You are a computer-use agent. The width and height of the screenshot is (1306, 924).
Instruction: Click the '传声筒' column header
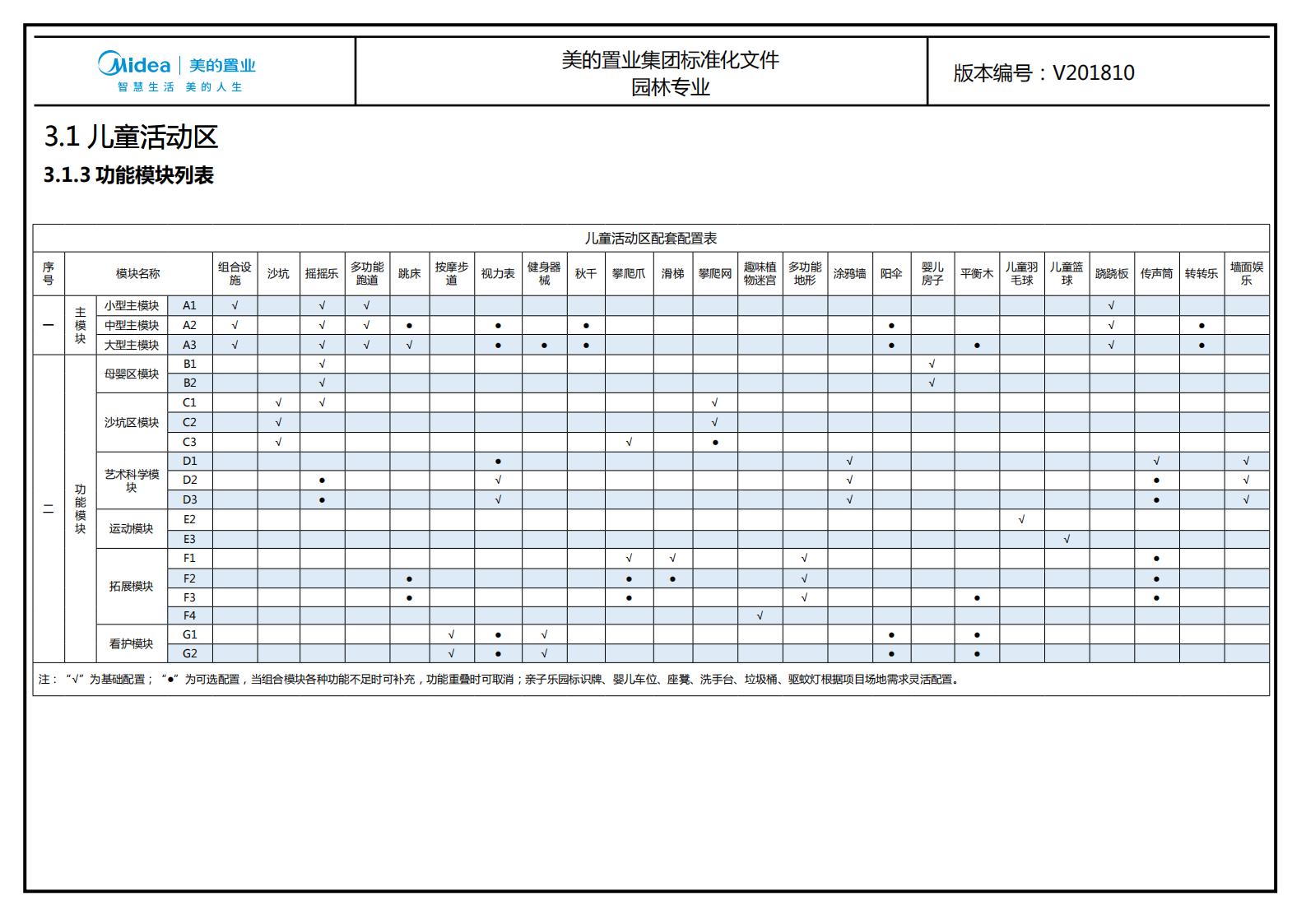tap(1157, 273)
